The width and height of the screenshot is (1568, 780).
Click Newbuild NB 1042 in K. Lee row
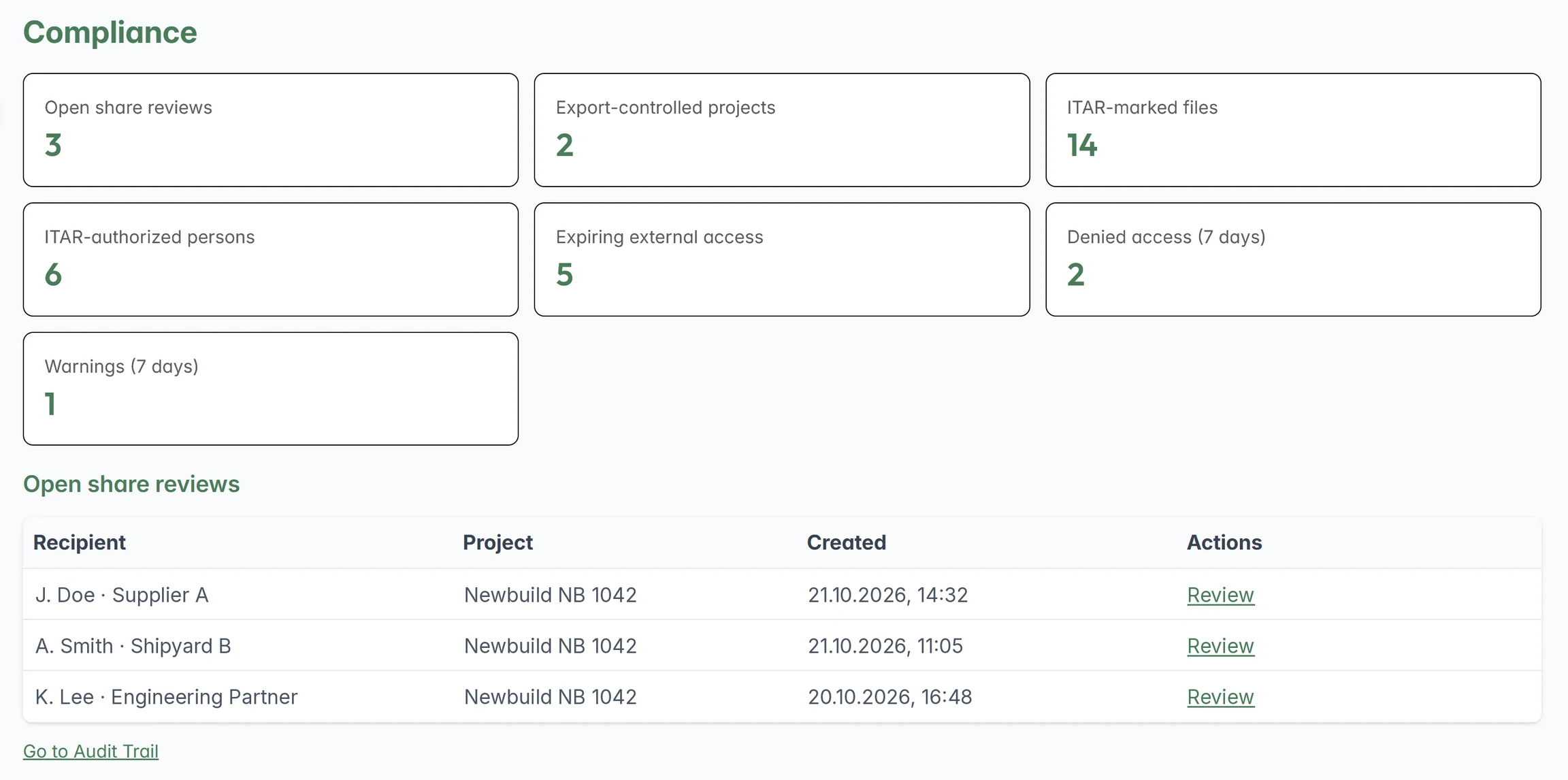tap(550, 697)
